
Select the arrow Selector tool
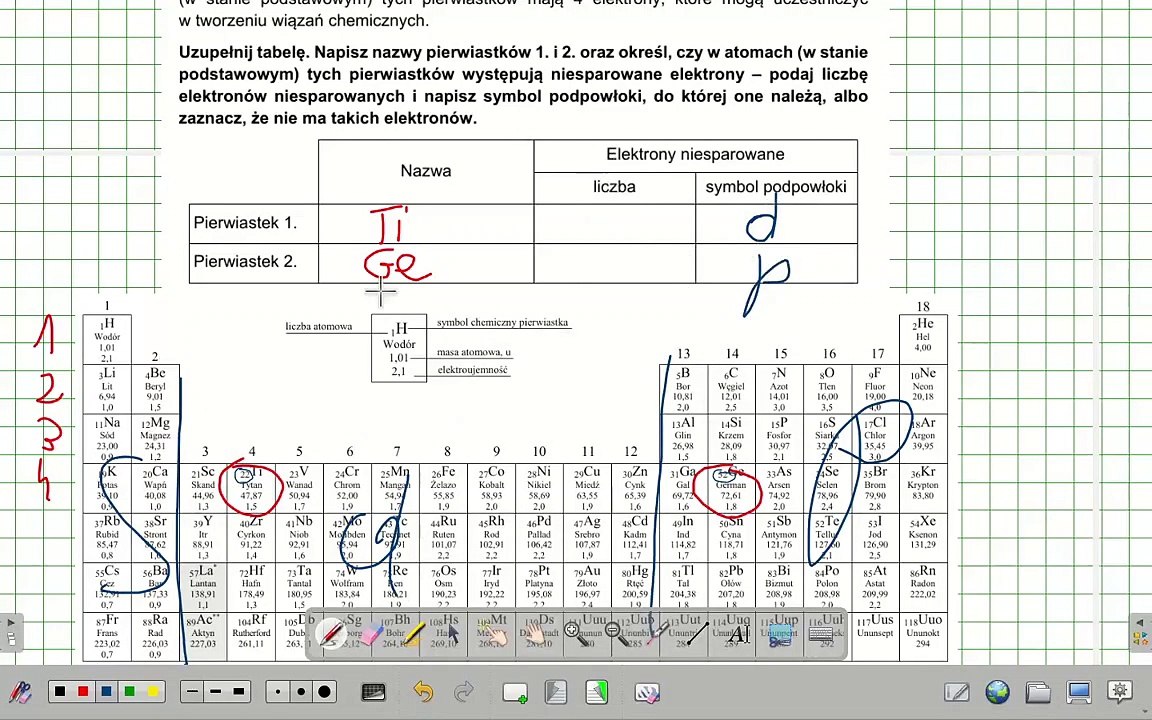(x=454, y=633)
